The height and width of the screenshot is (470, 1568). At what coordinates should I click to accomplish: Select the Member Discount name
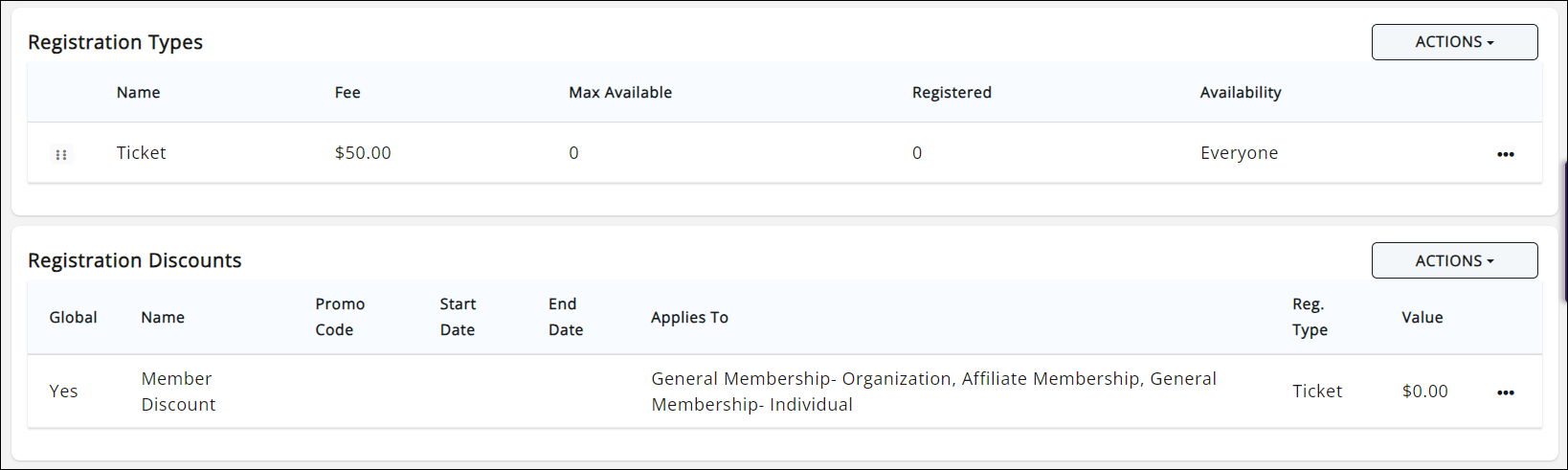(178, 392)
